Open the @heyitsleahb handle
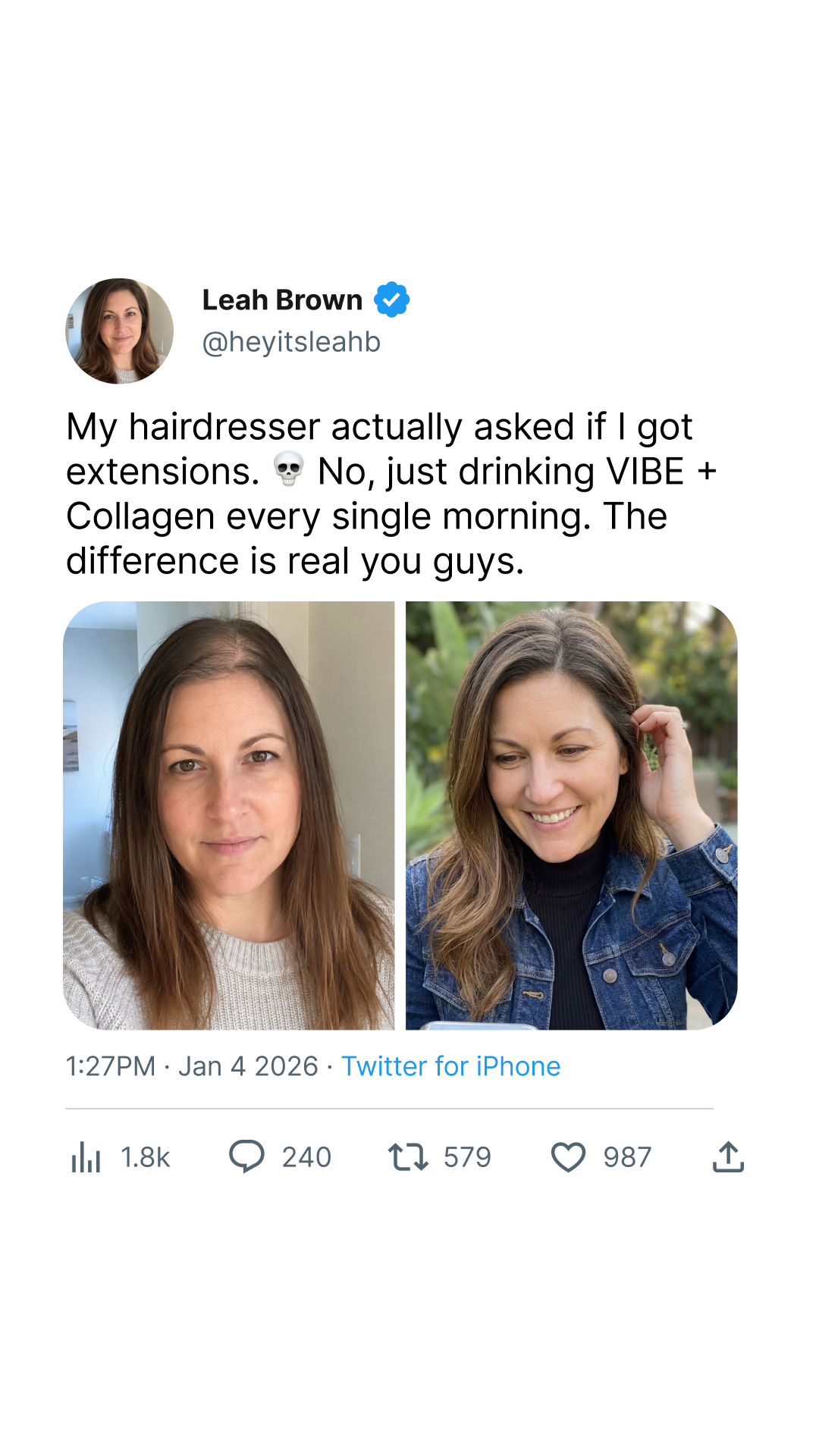 [291, 342]
